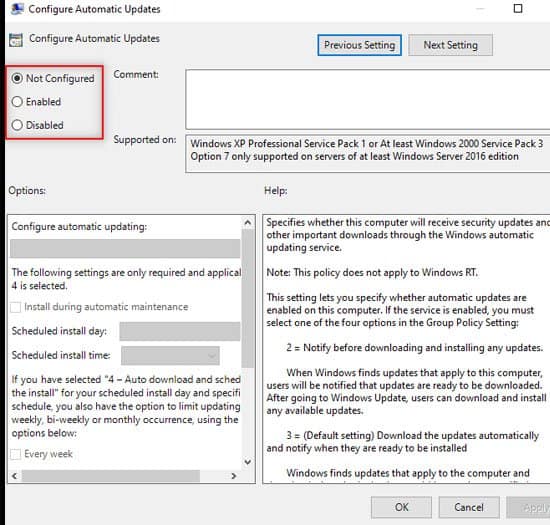This screenshot has height=525, width=550.
Task: Click the '2 = Notify before downloading' help line
Action: coord(415,348)
